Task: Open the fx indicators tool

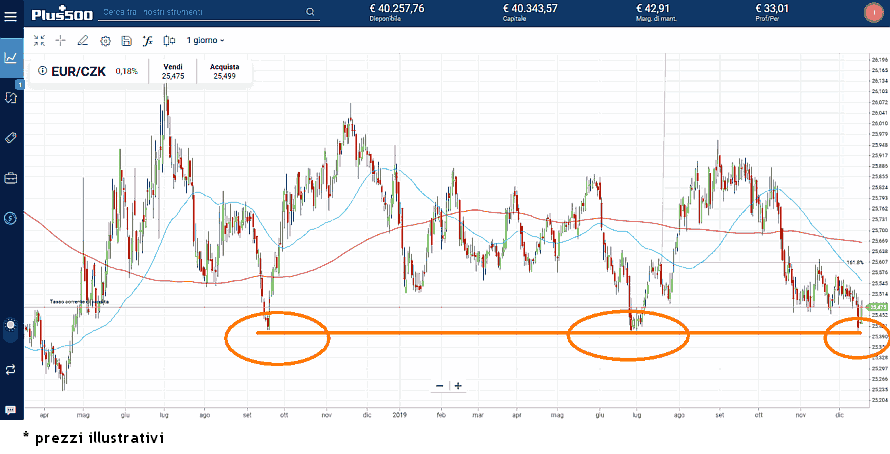Action: (x=147, y=41)
